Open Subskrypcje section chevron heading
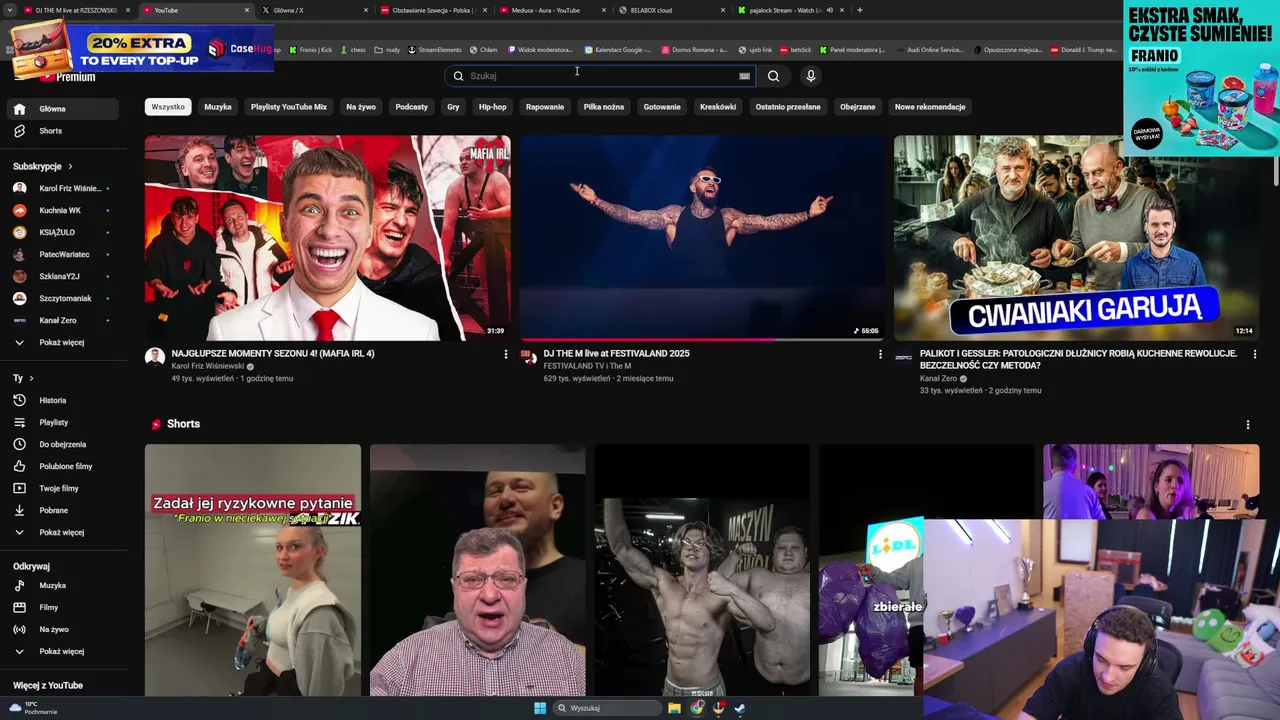This screenshot has width=1280, height=720. click(x=43, y=166)
